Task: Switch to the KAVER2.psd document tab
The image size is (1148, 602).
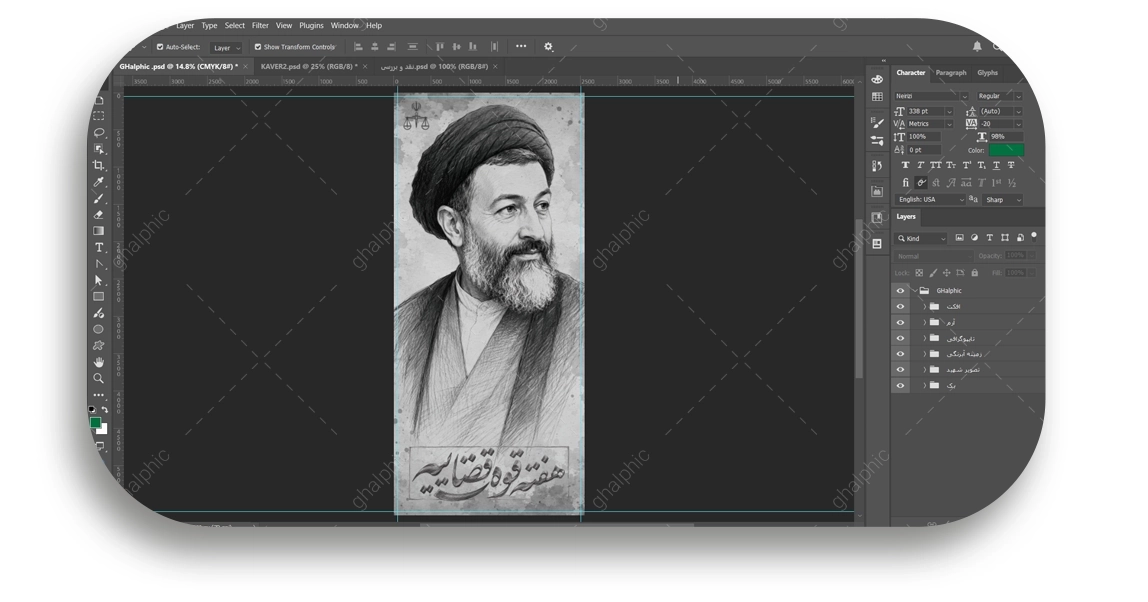Action: click(x=309, y=67)
